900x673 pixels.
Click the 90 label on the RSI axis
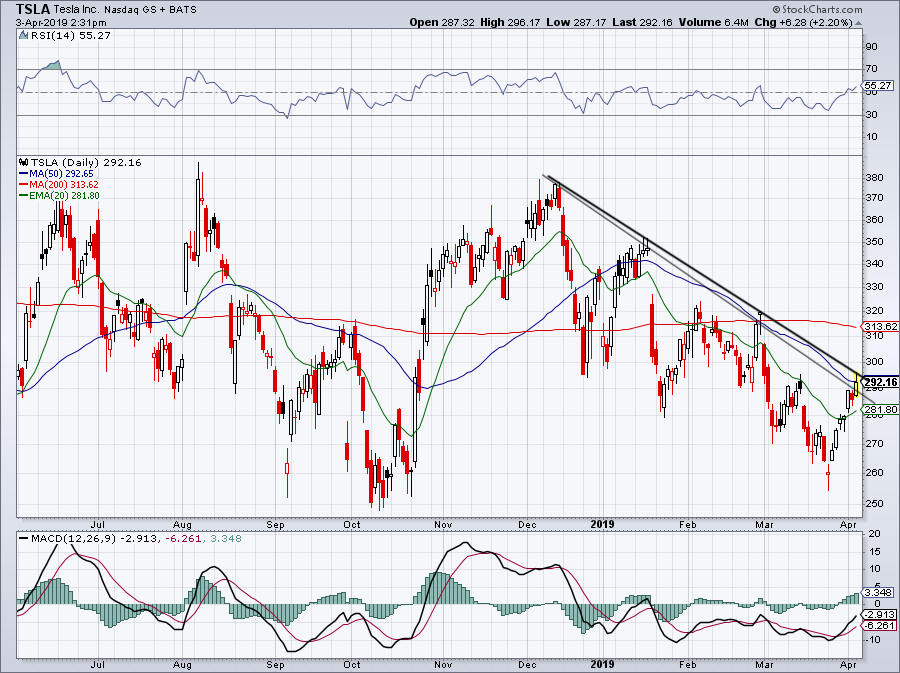(871, 47)
